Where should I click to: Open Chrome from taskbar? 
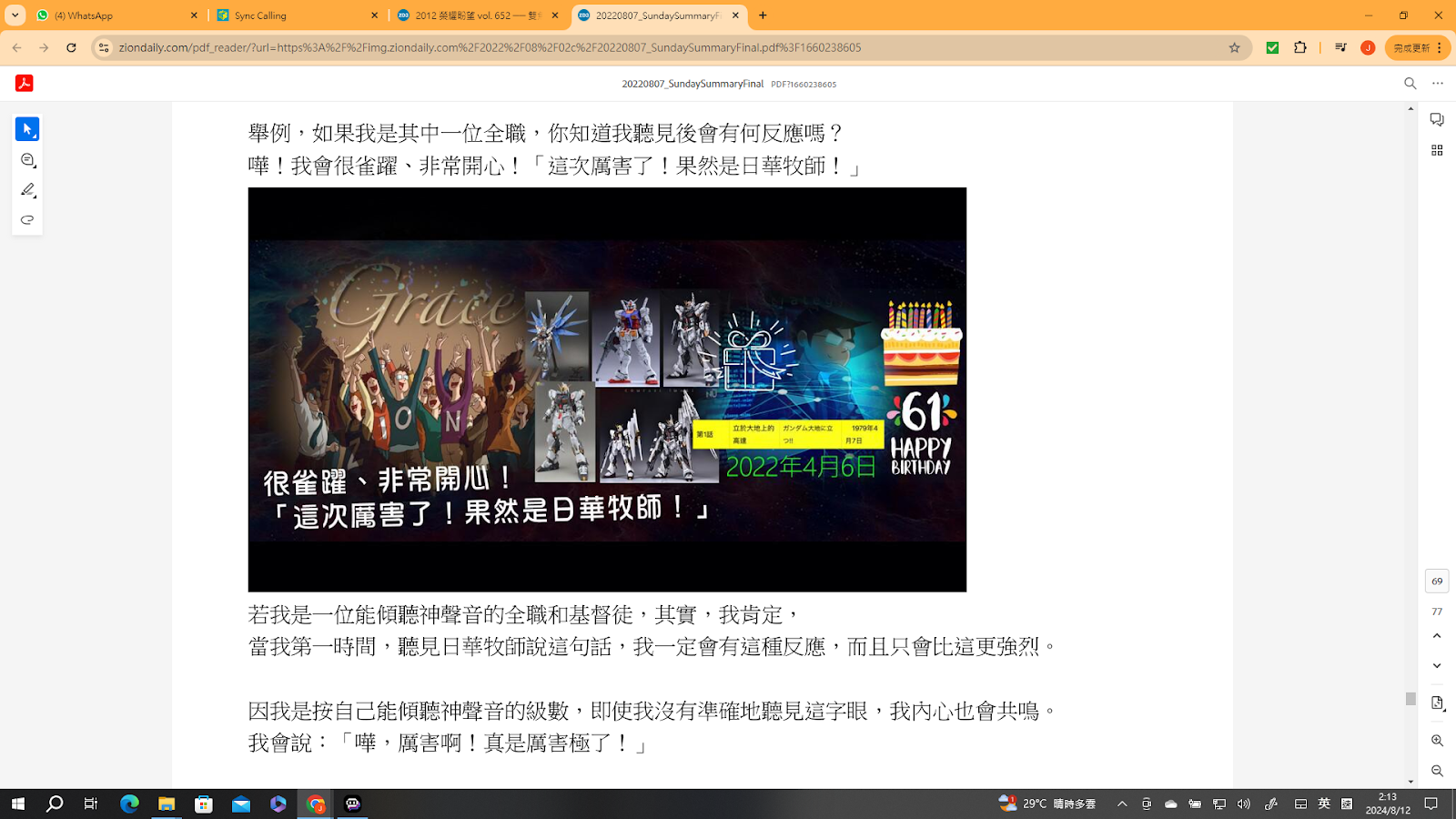(316, 804)
